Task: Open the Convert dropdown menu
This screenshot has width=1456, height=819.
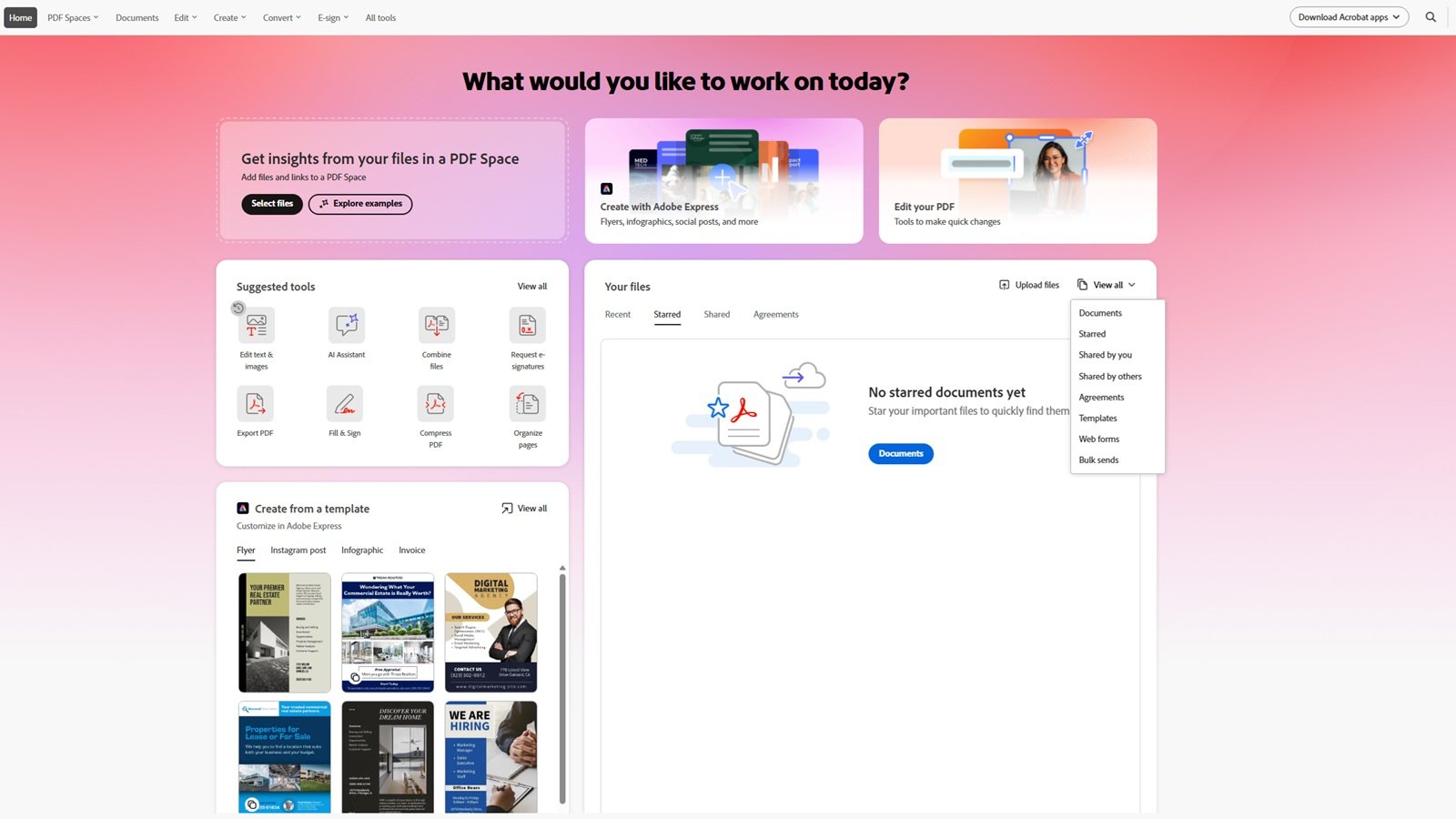Action: coord(282,17)
